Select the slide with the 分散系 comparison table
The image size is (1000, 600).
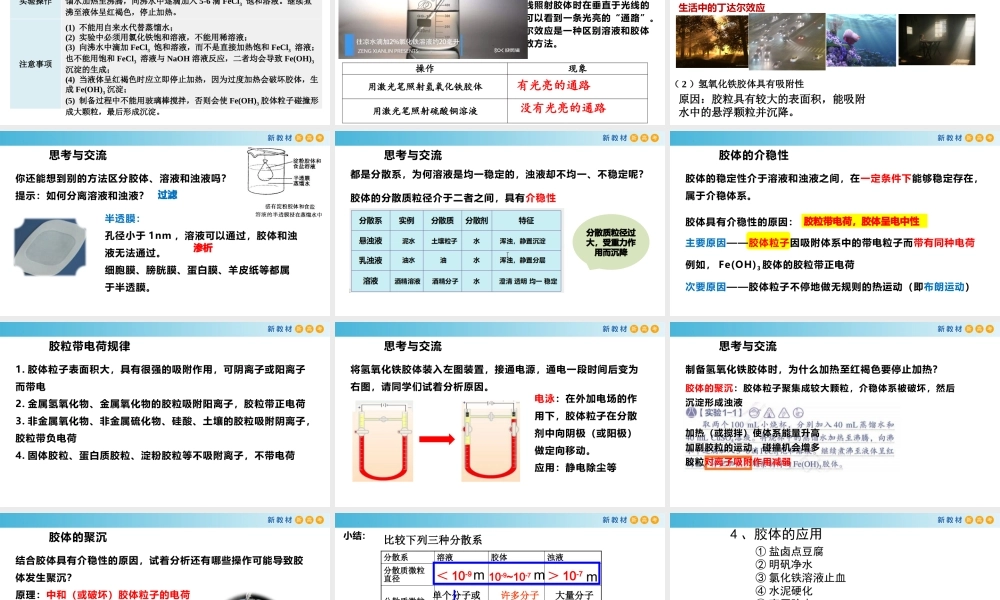point(500,224)
